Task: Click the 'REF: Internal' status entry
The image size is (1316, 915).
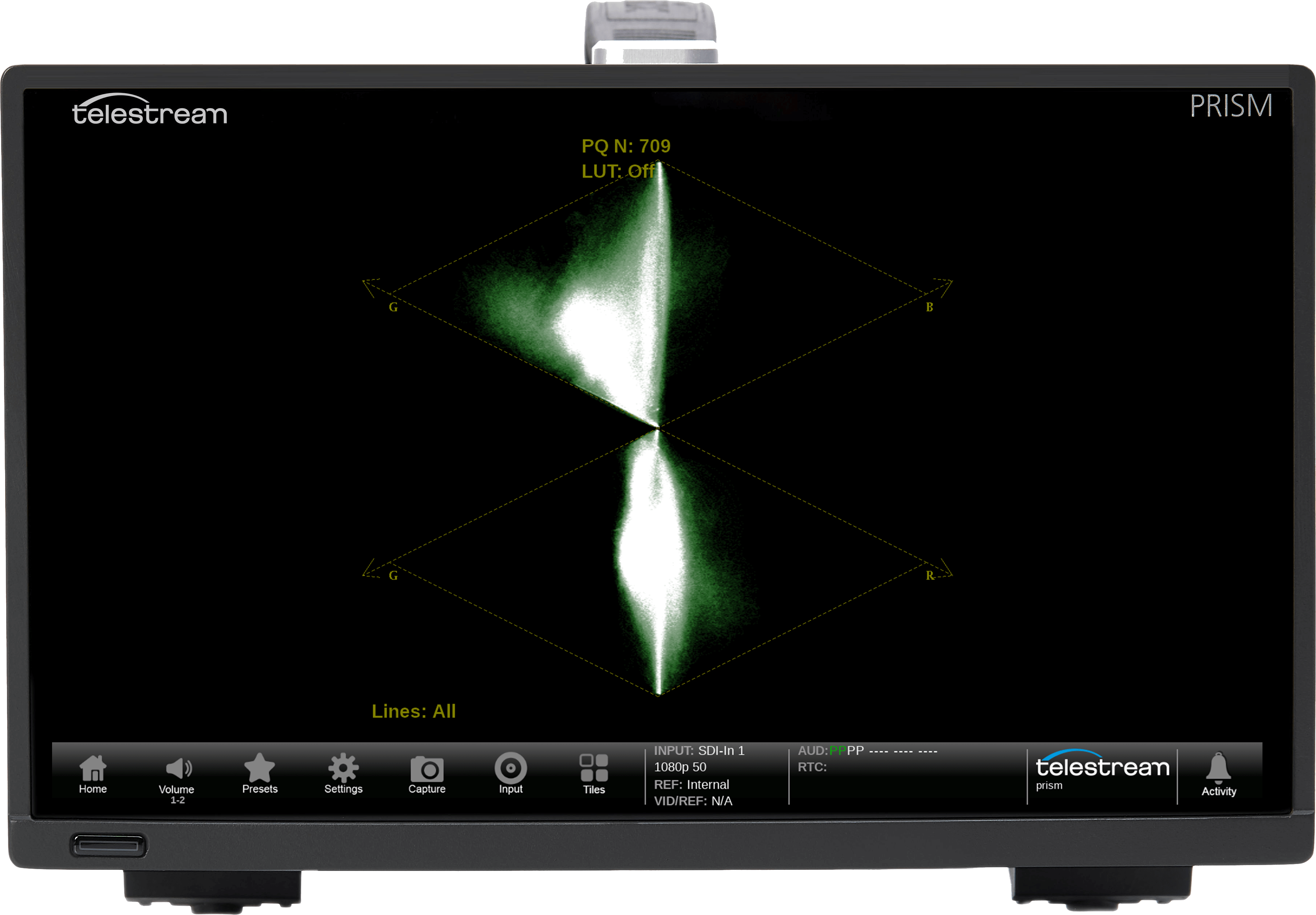Action: click(x=692, y=784)
